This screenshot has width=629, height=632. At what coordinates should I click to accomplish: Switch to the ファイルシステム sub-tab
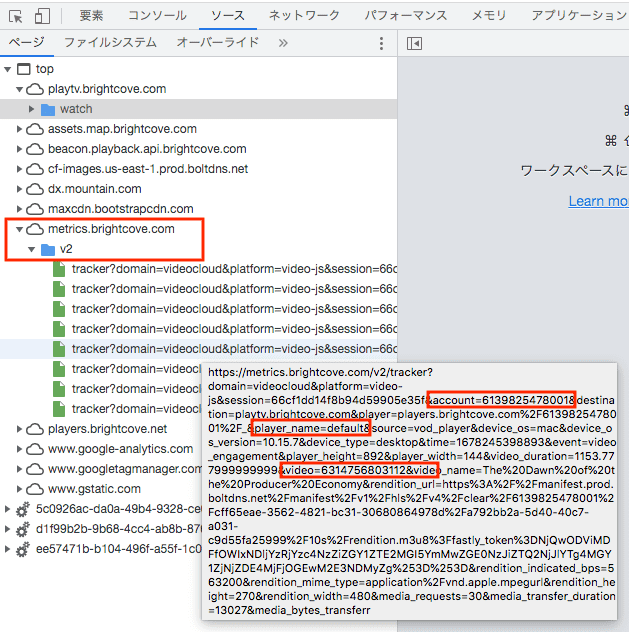(110, 42)
